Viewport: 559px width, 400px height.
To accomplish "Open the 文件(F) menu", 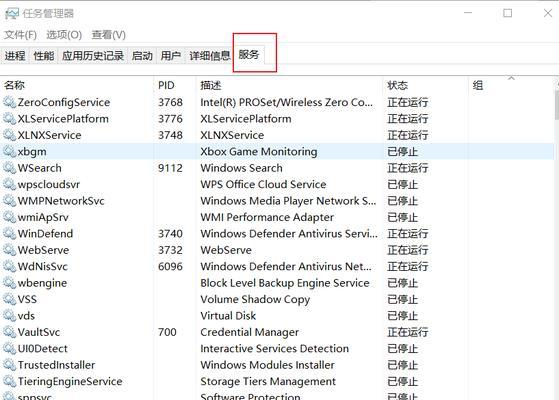I will click(x=20, y=35).
